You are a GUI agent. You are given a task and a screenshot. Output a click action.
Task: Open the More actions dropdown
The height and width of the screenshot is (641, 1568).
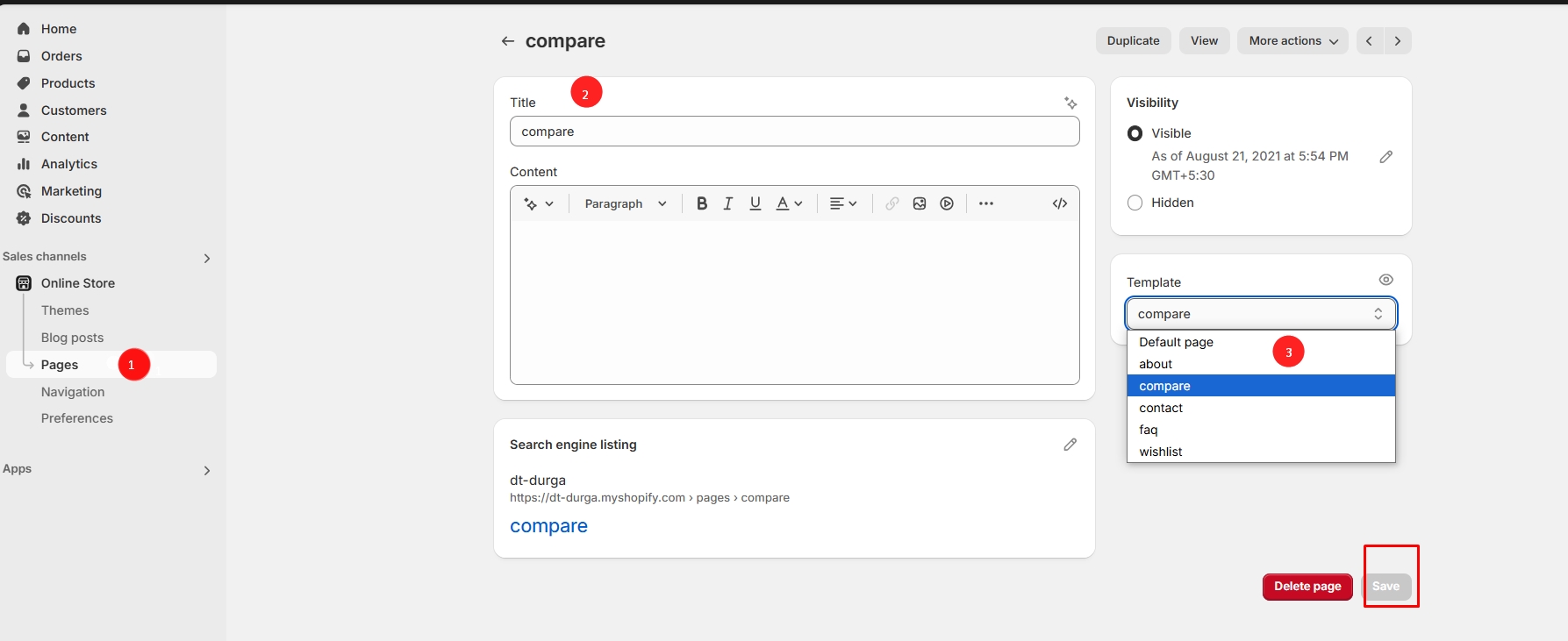pyautogui.click(x=1292, y=41)
